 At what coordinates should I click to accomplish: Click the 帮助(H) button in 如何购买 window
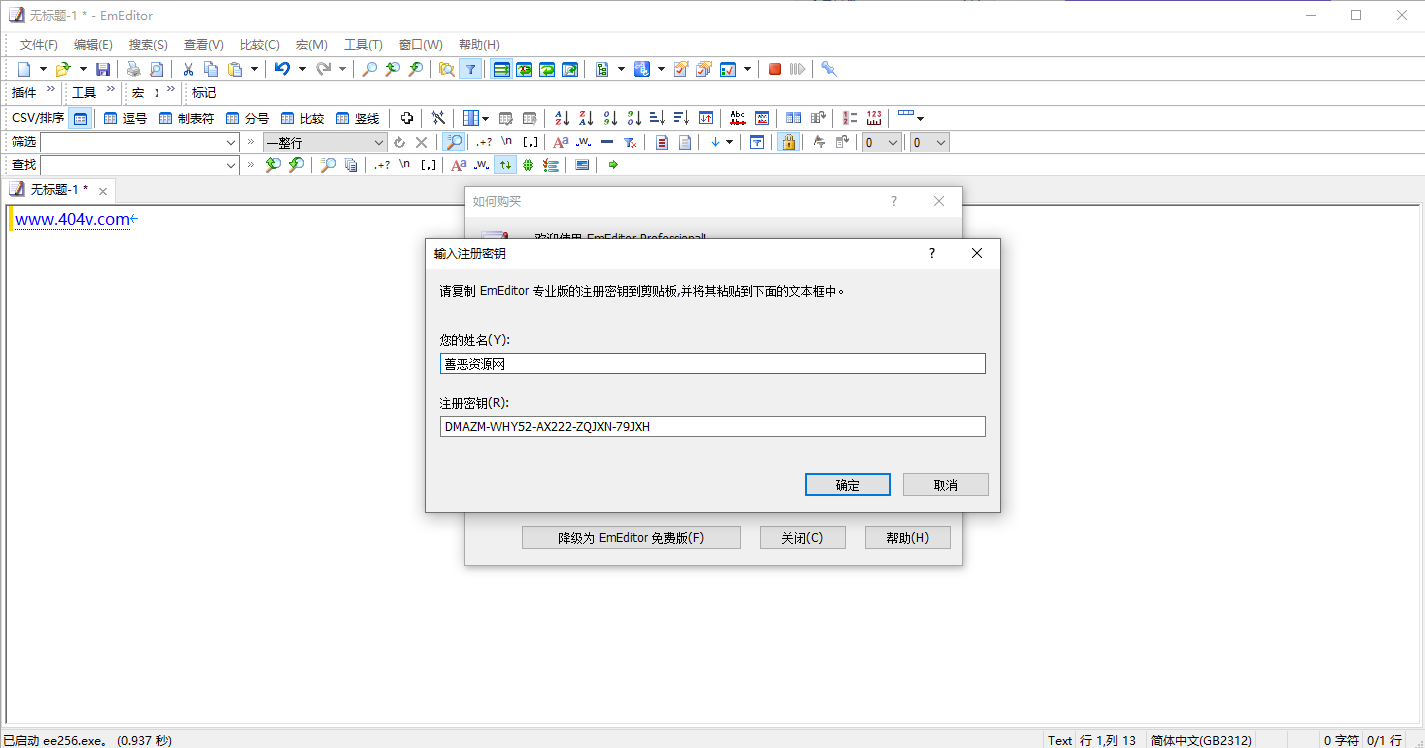(908, 538)
